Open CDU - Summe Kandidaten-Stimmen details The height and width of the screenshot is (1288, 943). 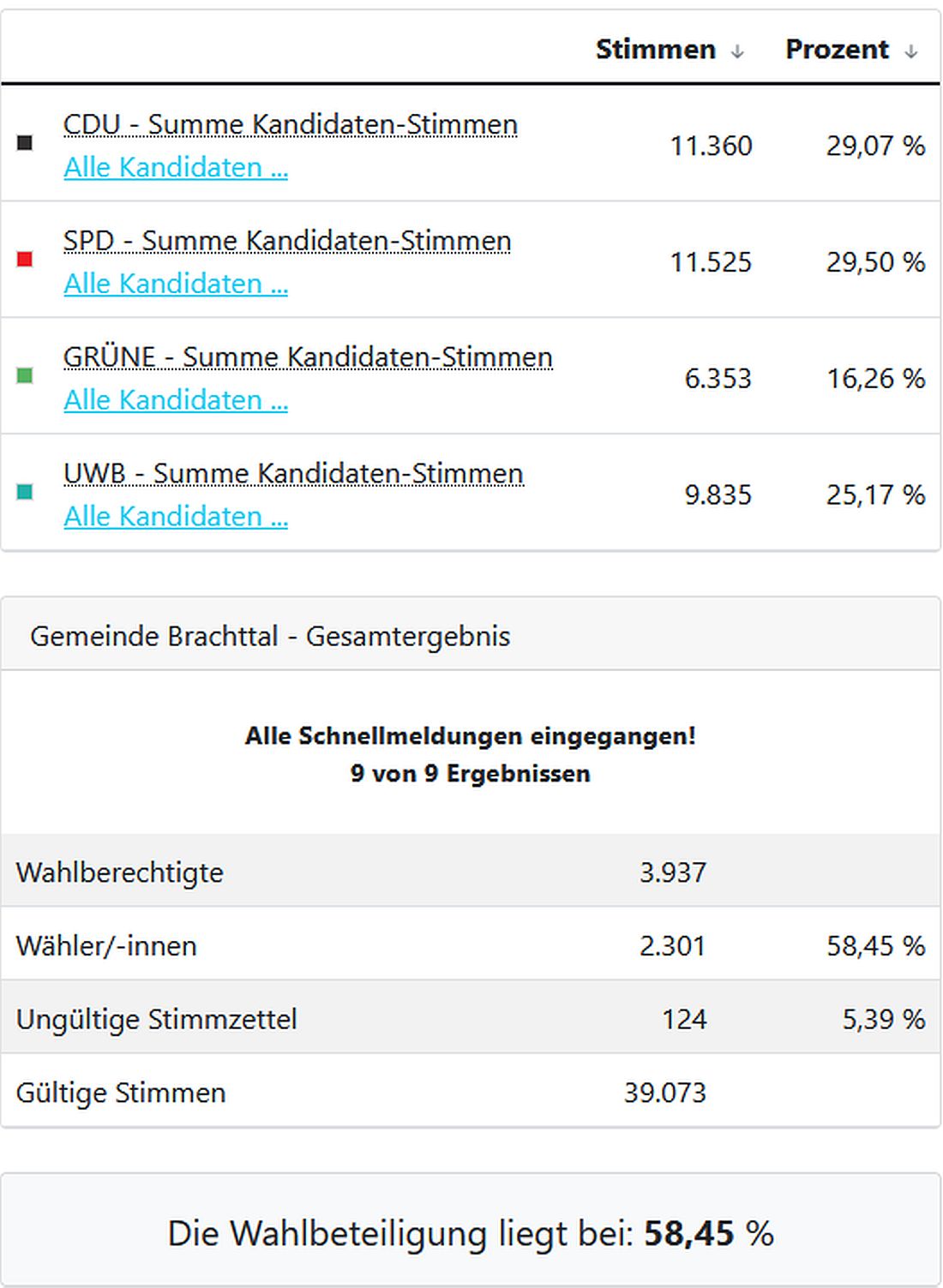point(290,123)
